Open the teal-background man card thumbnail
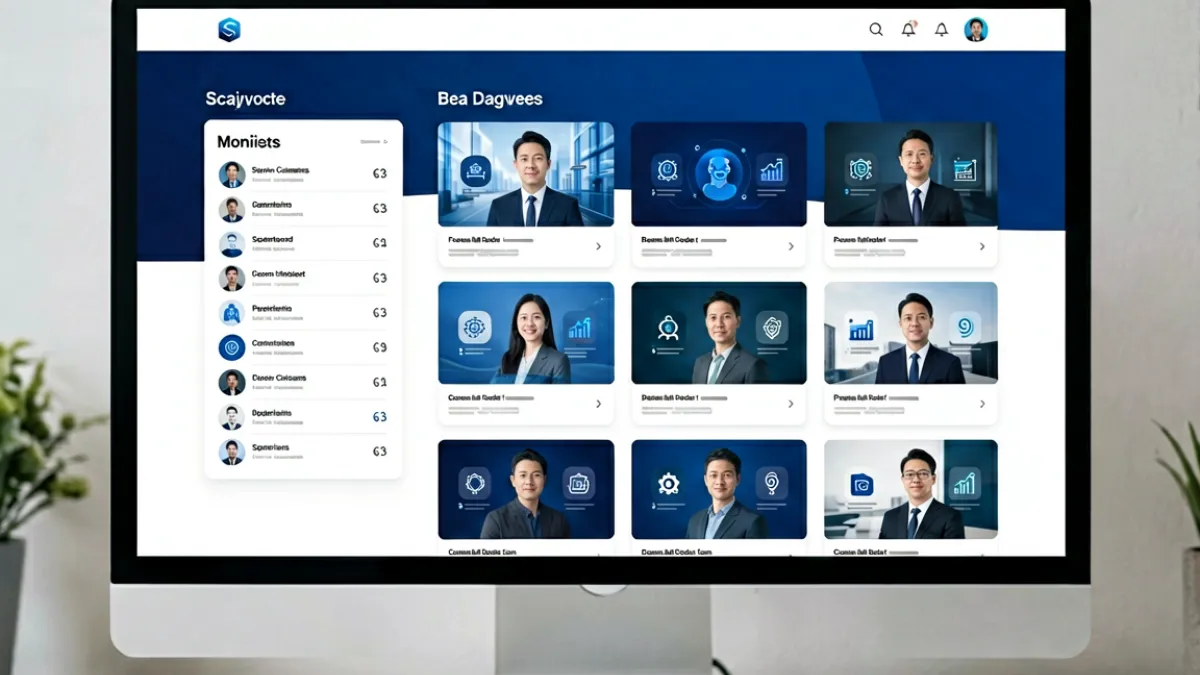This screenshot has width=1200, height=675. (719, 333)
